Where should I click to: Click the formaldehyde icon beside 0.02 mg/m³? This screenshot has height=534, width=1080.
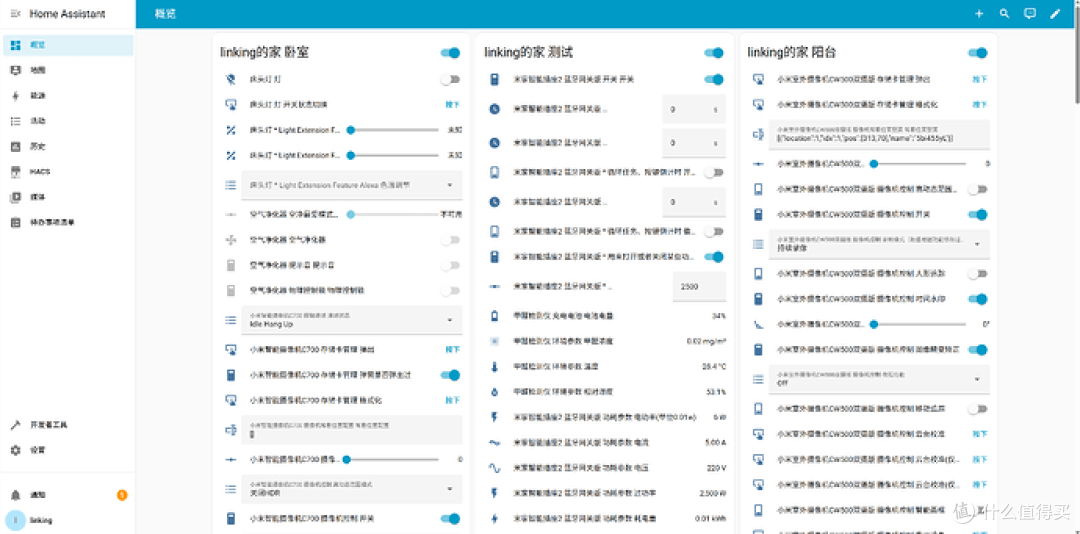tap(494, 341)
